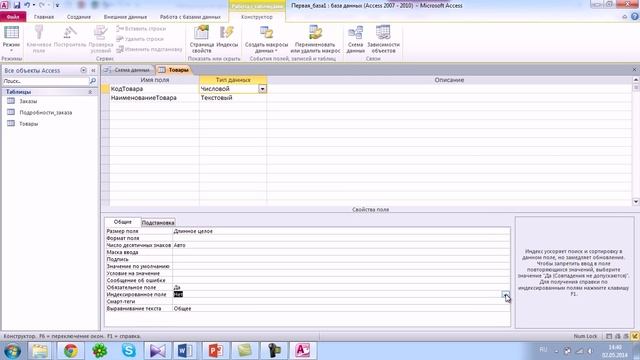Toggle the Ключевое поле primary key
The image size is (640, 360).
39,39
